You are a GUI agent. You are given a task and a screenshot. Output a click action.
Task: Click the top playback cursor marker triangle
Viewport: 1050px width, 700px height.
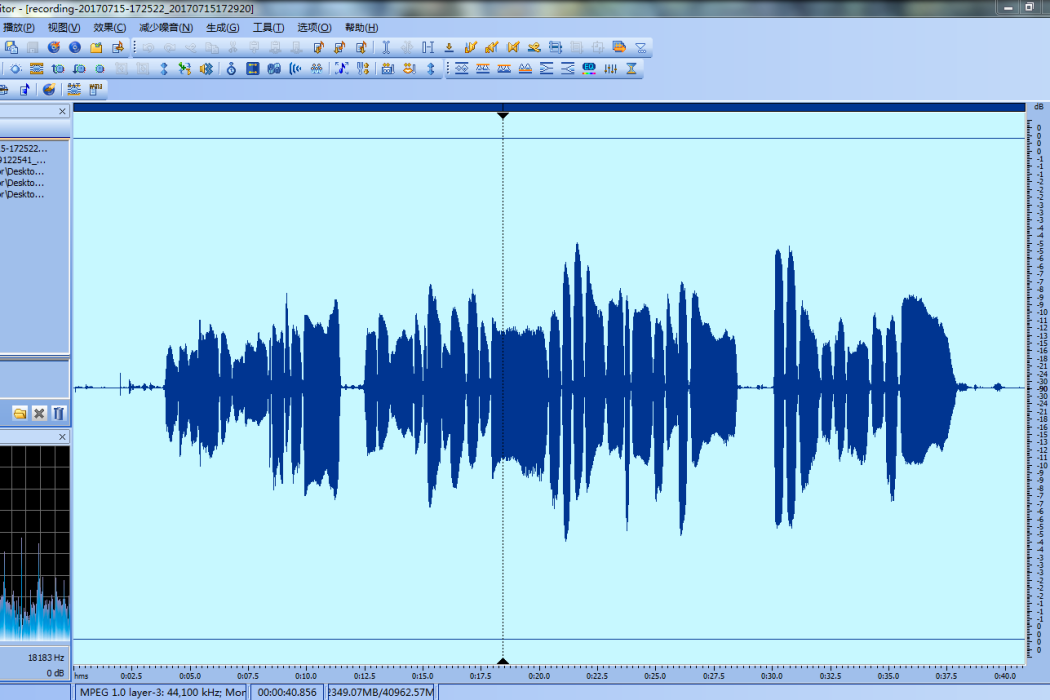pos(503,116)
